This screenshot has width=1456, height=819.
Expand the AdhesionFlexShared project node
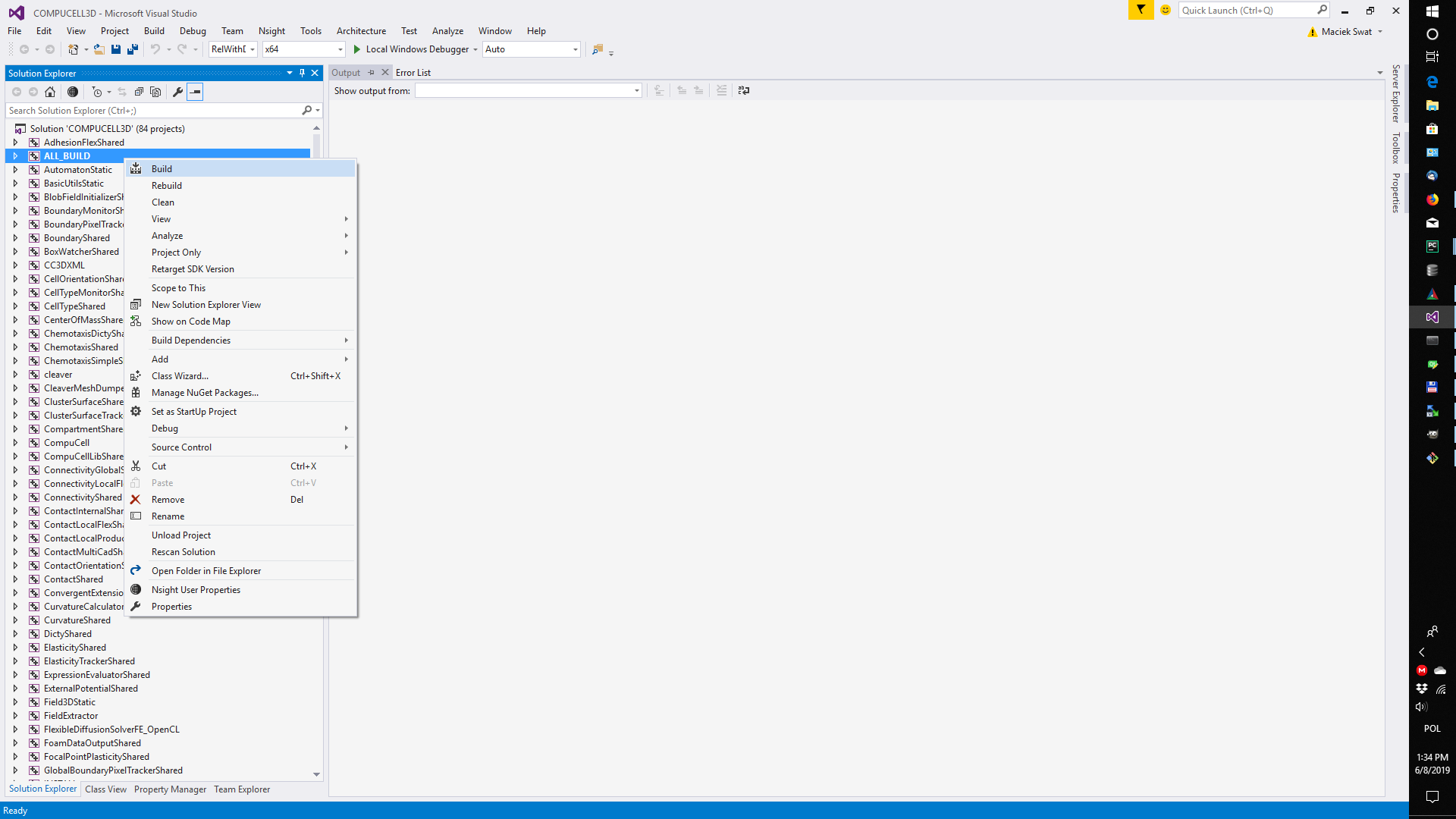(x=15, y=143)
